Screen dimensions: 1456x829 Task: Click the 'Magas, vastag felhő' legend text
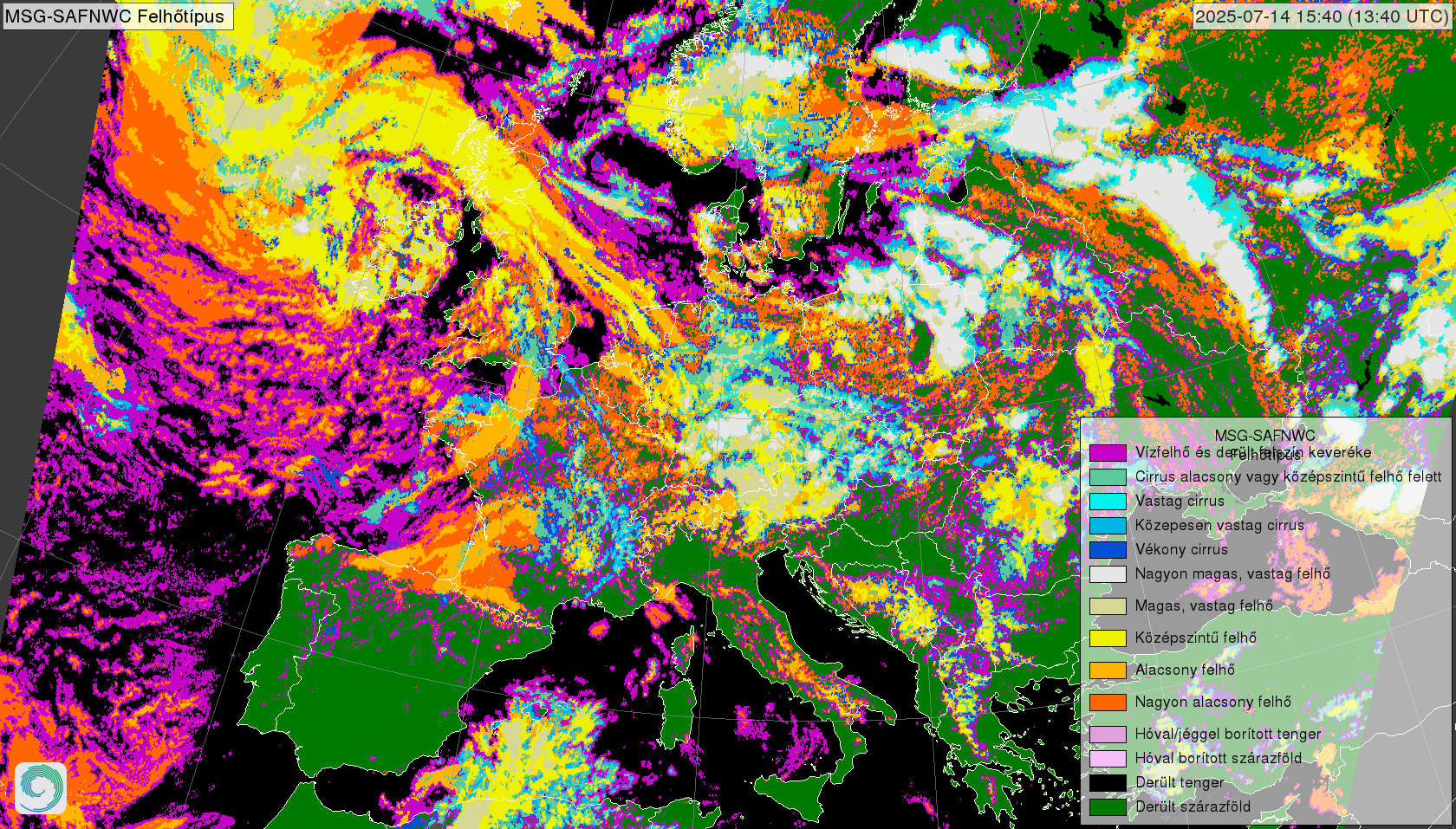pos(1204,606)
